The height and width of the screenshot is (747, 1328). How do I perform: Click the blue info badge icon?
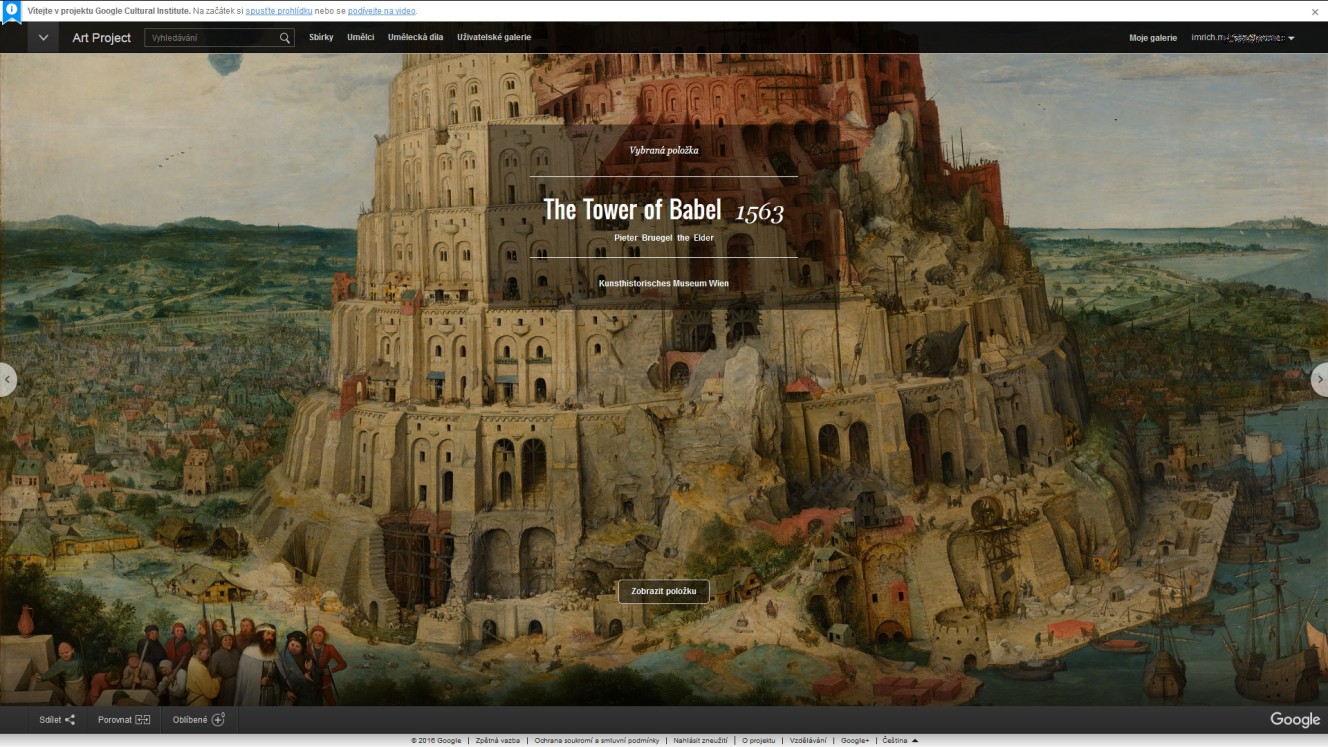[x=11, y=11]
